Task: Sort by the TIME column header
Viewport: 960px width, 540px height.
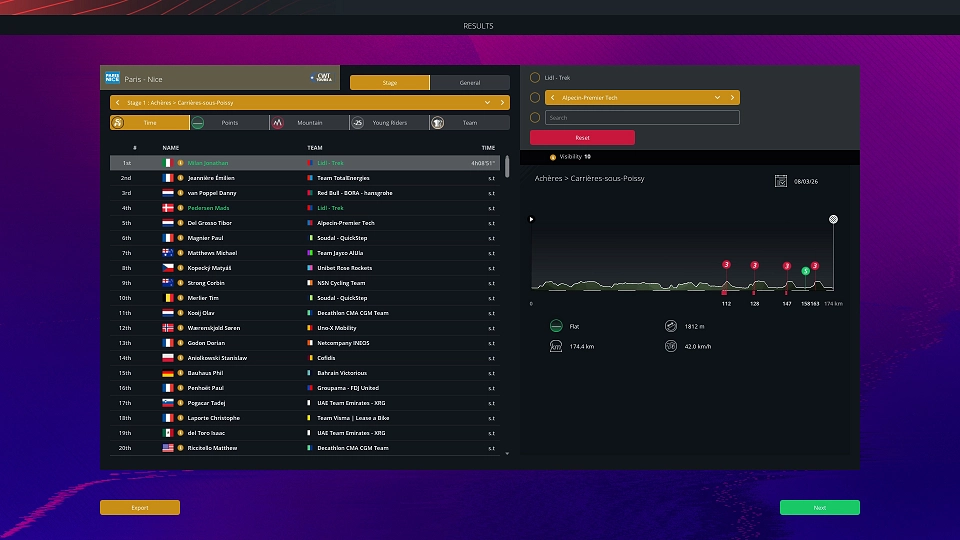Action: (x=488, y=148)
